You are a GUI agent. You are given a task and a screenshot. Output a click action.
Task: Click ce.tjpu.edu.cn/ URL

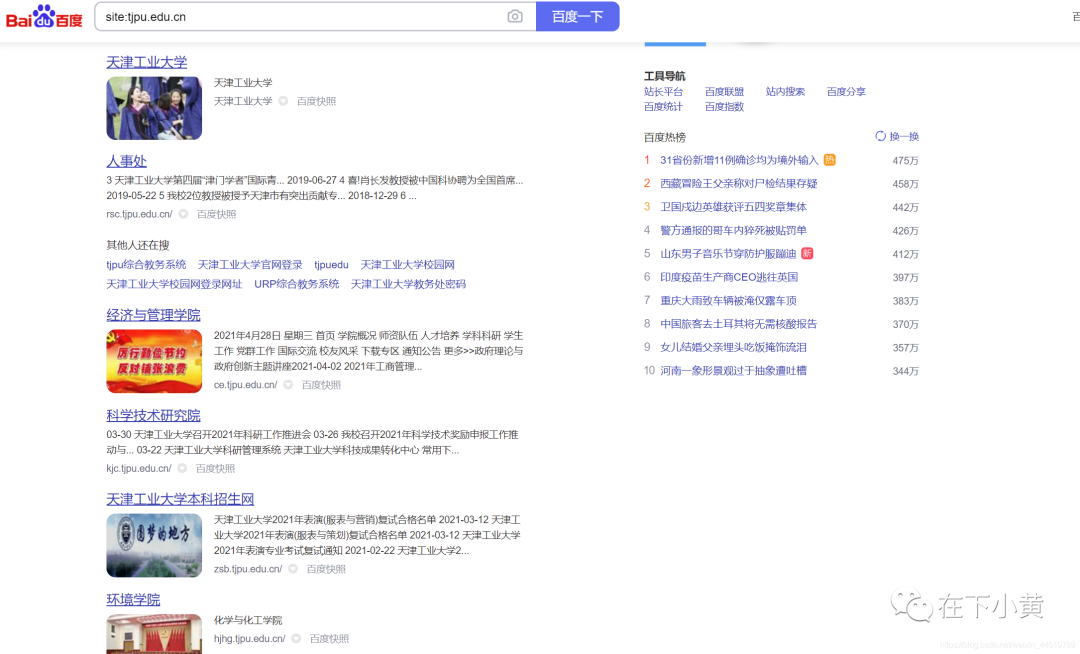[x=245, y=385]
